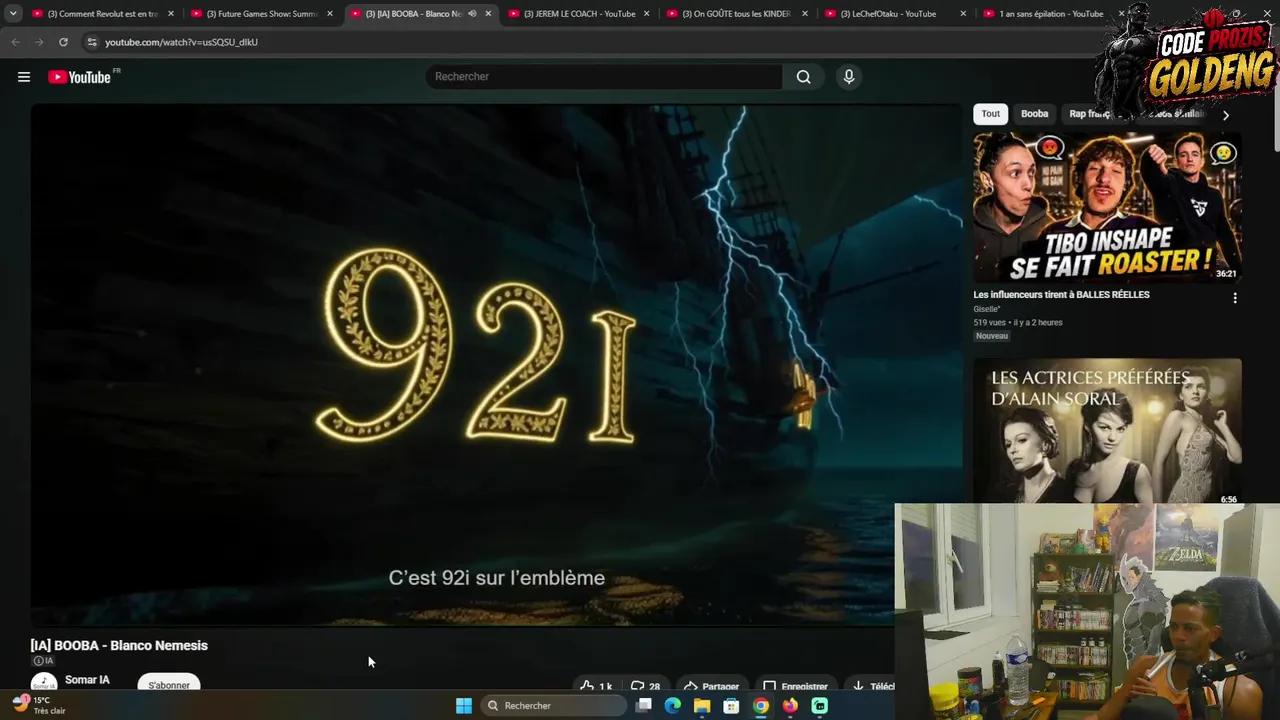The image size is (1280, 720).
Task: Click the video player showing 921
Action: pos(496,365)
